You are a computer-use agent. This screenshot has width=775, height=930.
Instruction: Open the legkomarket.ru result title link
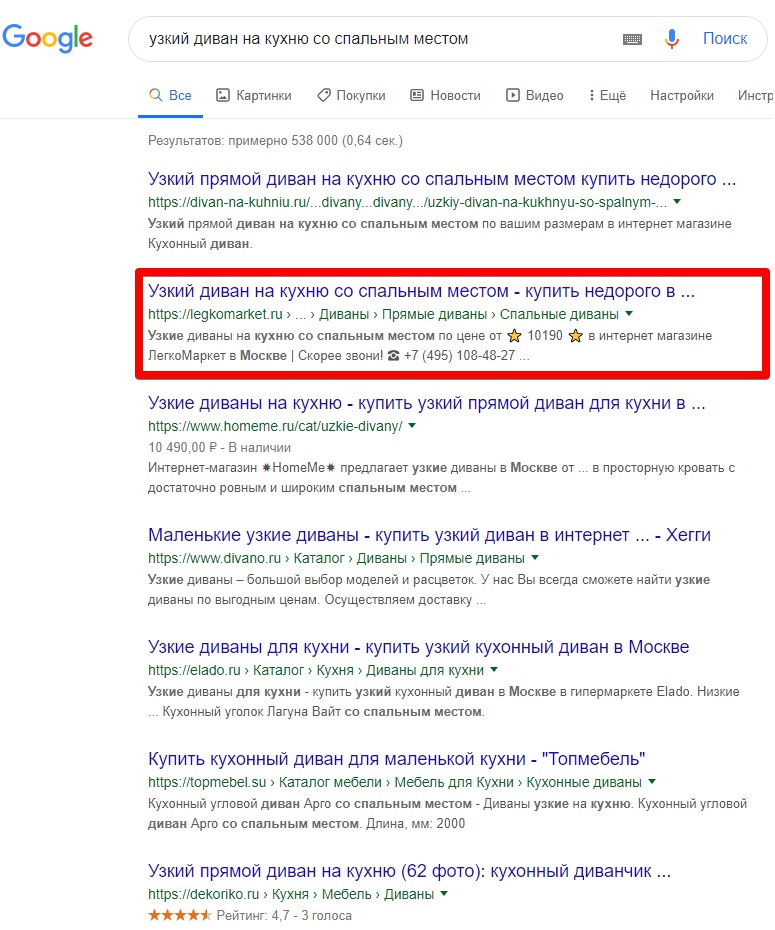click(421, 291)
